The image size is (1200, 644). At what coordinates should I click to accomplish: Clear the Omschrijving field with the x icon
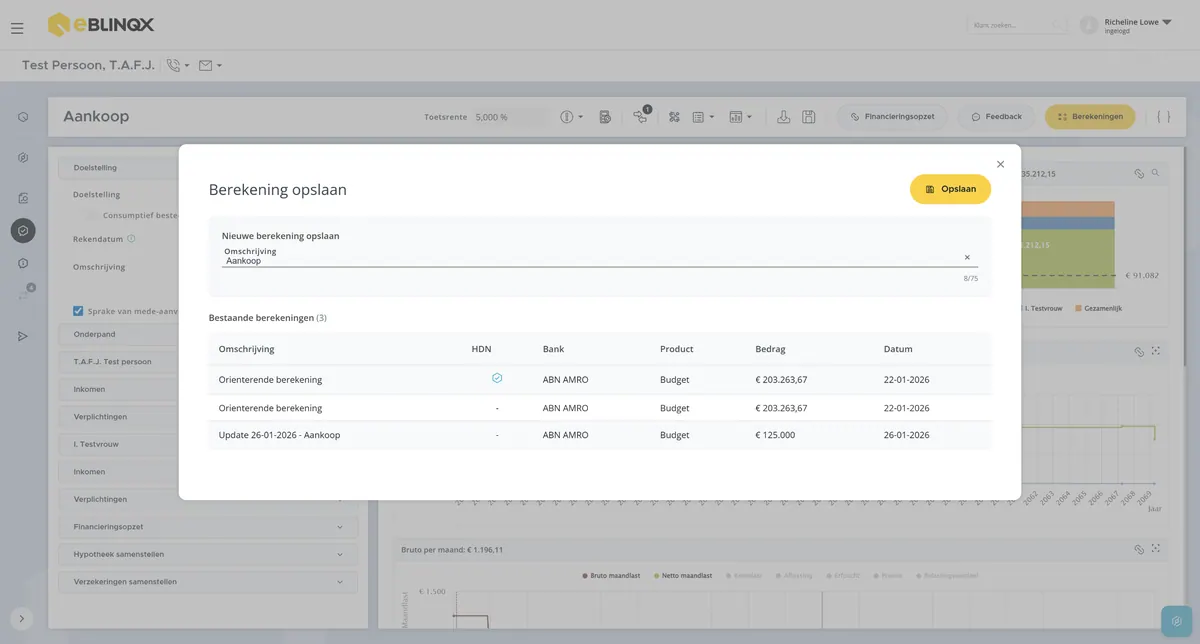coord(967,257)
